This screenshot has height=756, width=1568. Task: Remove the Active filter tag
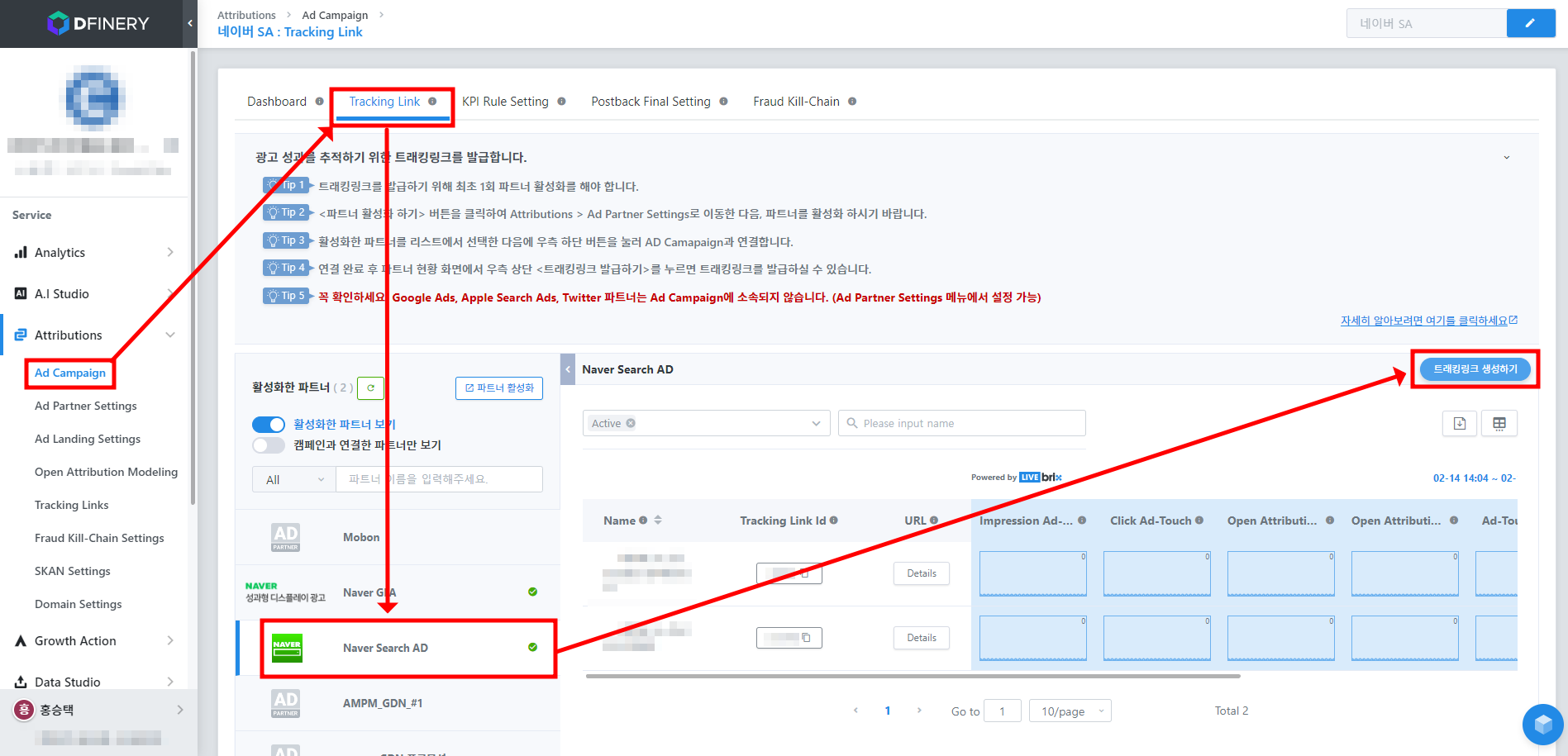pyautogui.click(x=631, y=423)
